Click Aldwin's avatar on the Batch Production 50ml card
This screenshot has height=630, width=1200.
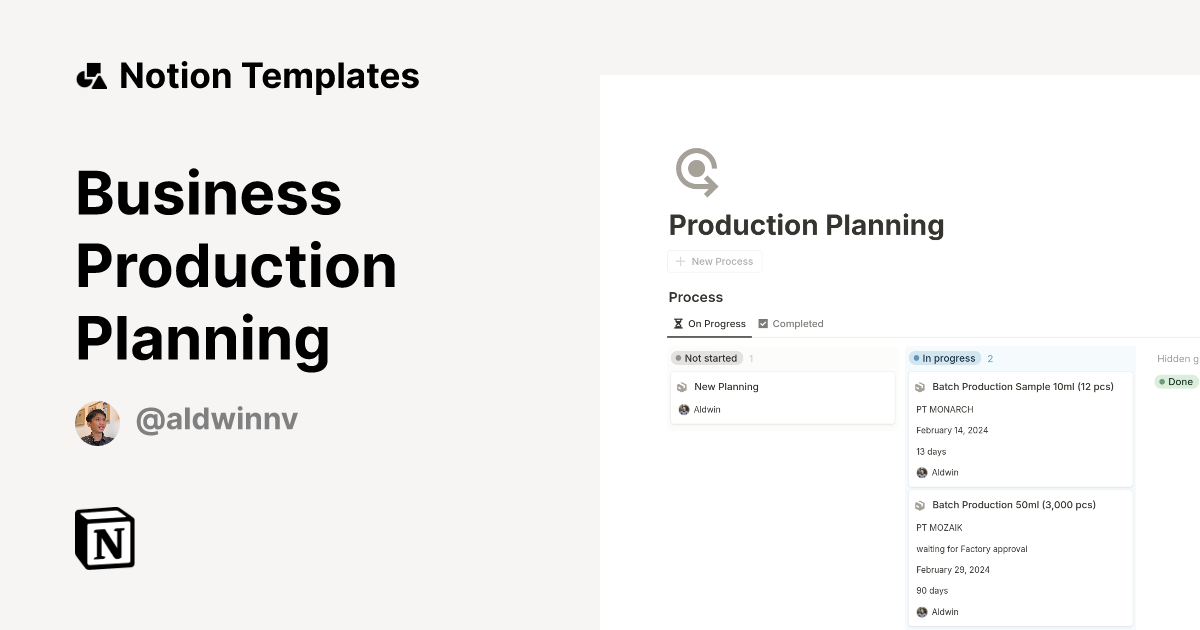click(921, 611)
